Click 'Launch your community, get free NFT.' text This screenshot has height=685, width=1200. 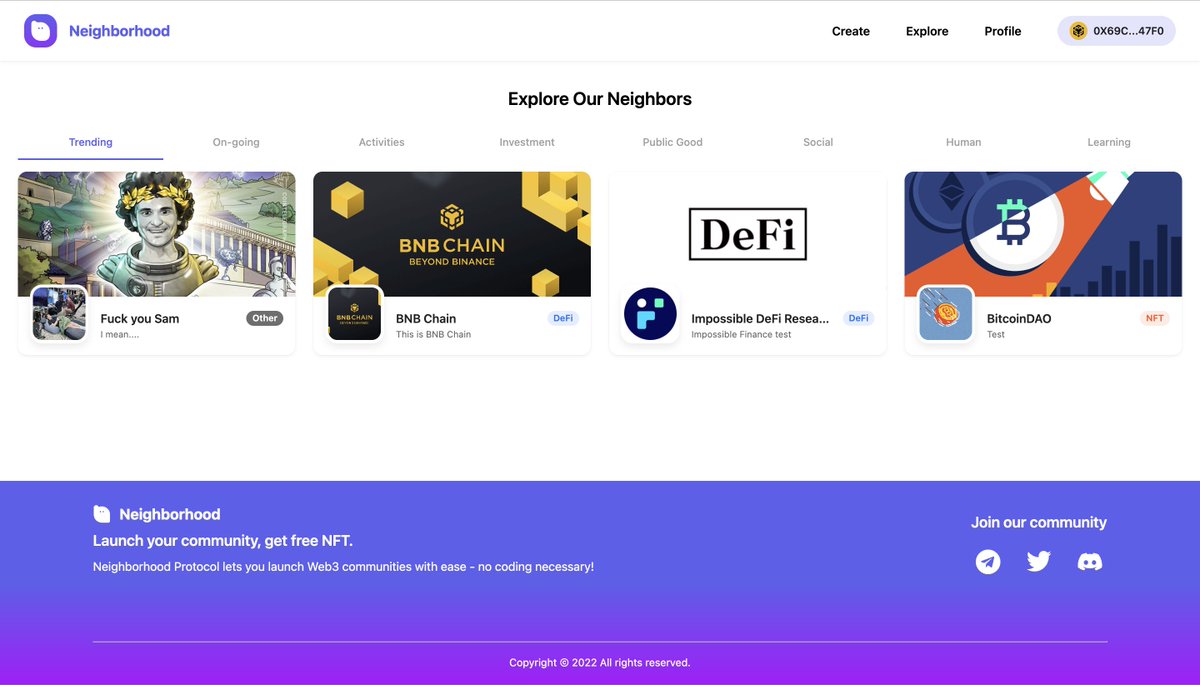coord(223,541)
